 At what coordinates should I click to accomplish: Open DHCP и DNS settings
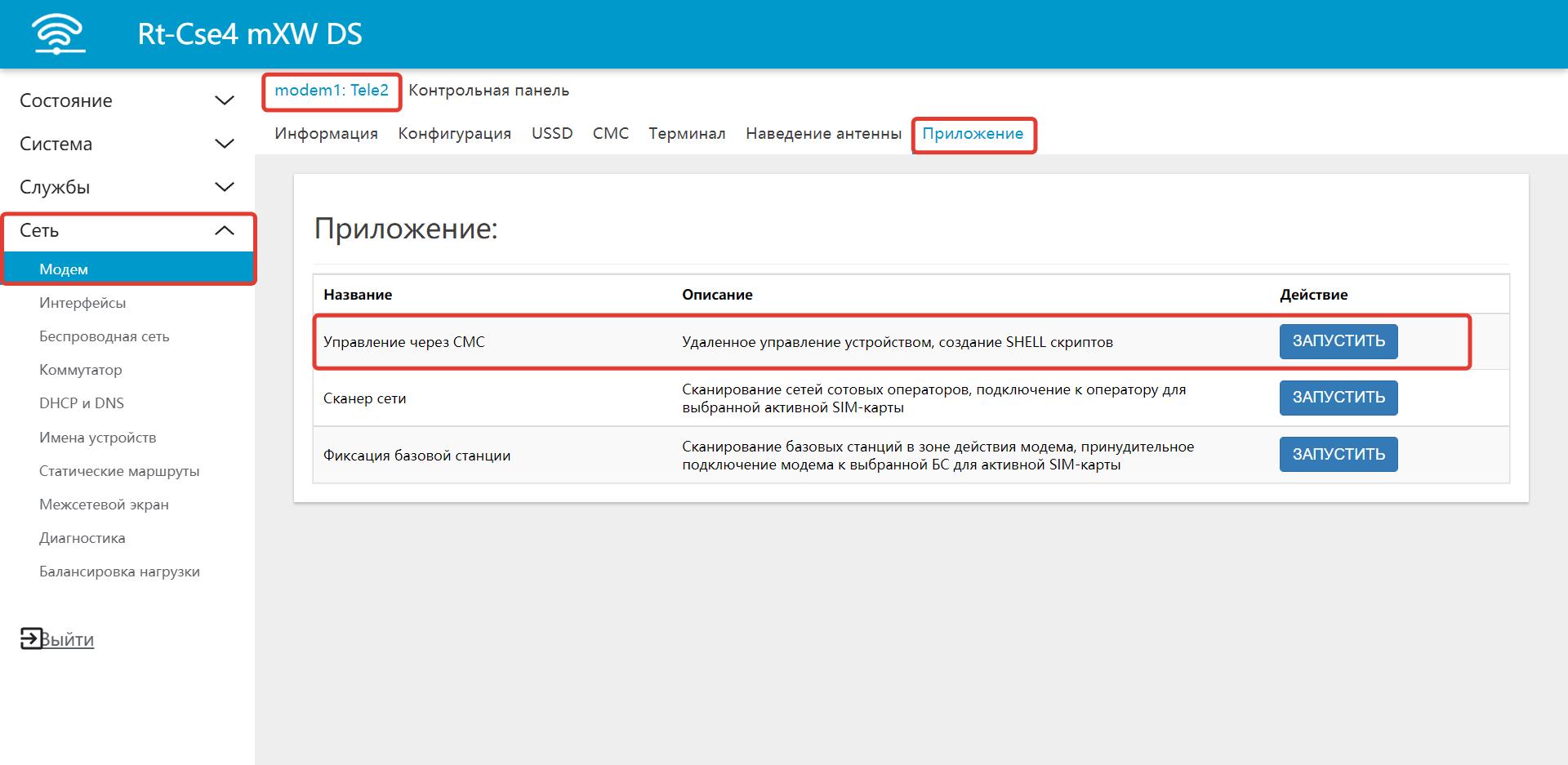[82, 403]
